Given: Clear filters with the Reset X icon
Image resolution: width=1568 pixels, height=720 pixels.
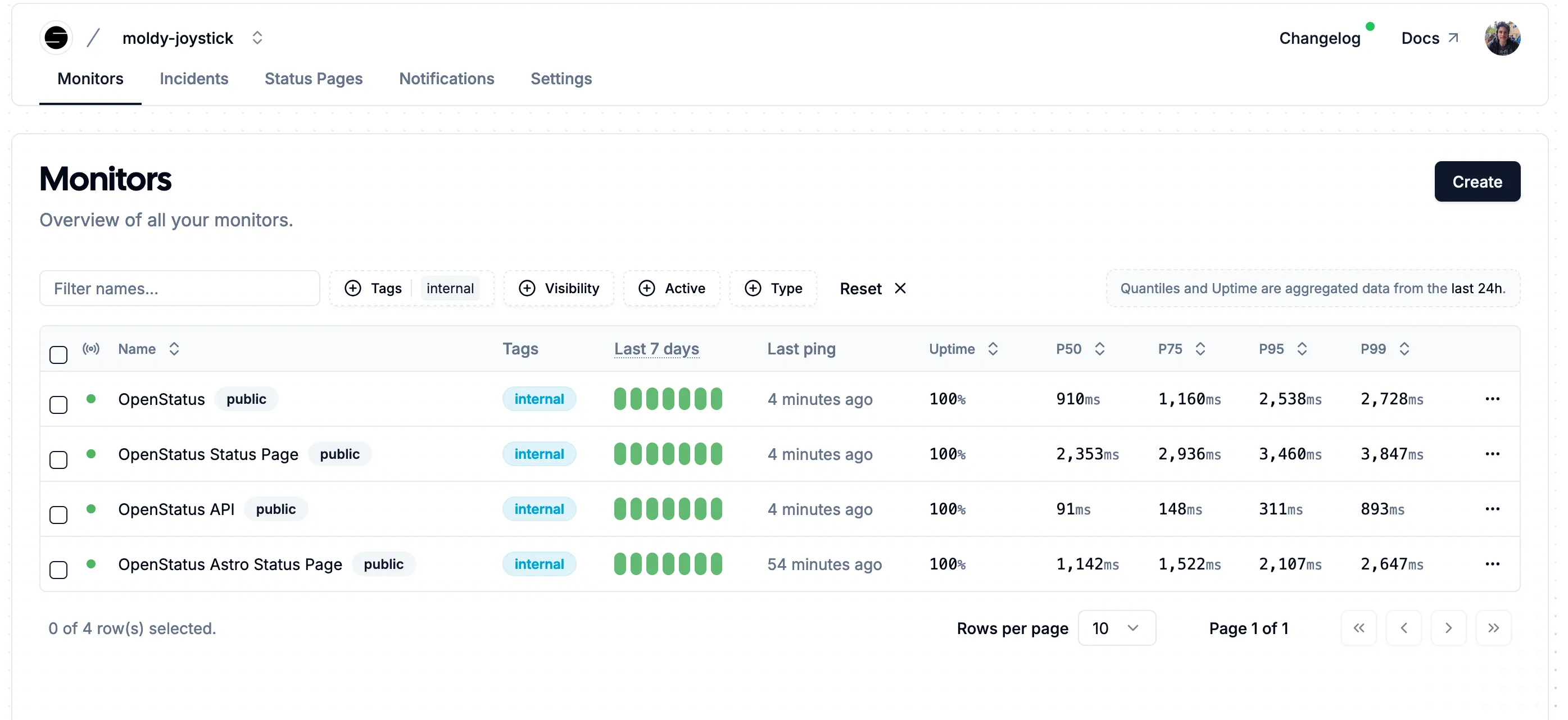Looking at the screenshot, I should point(901,288).
